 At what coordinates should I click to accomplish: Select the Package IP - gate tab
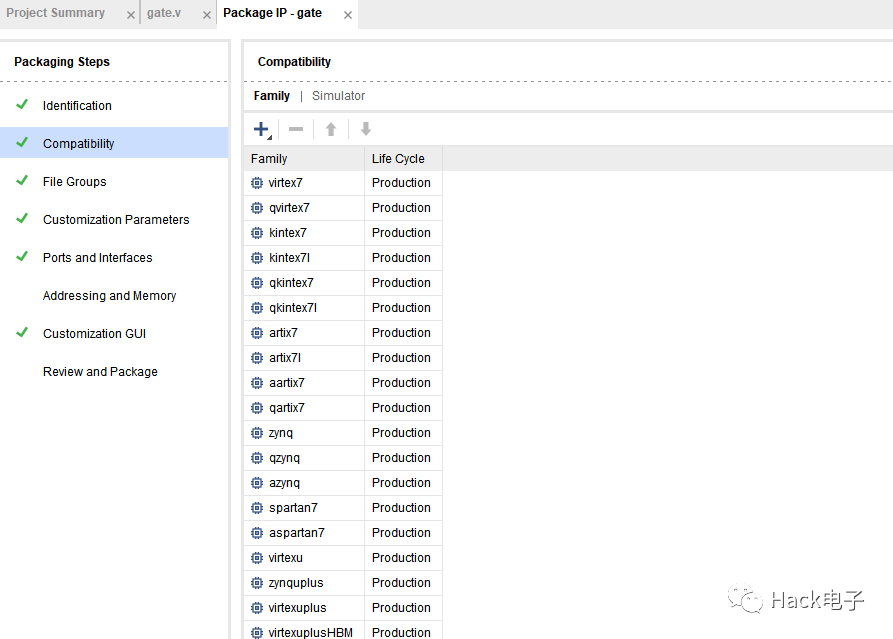[272, 13]
